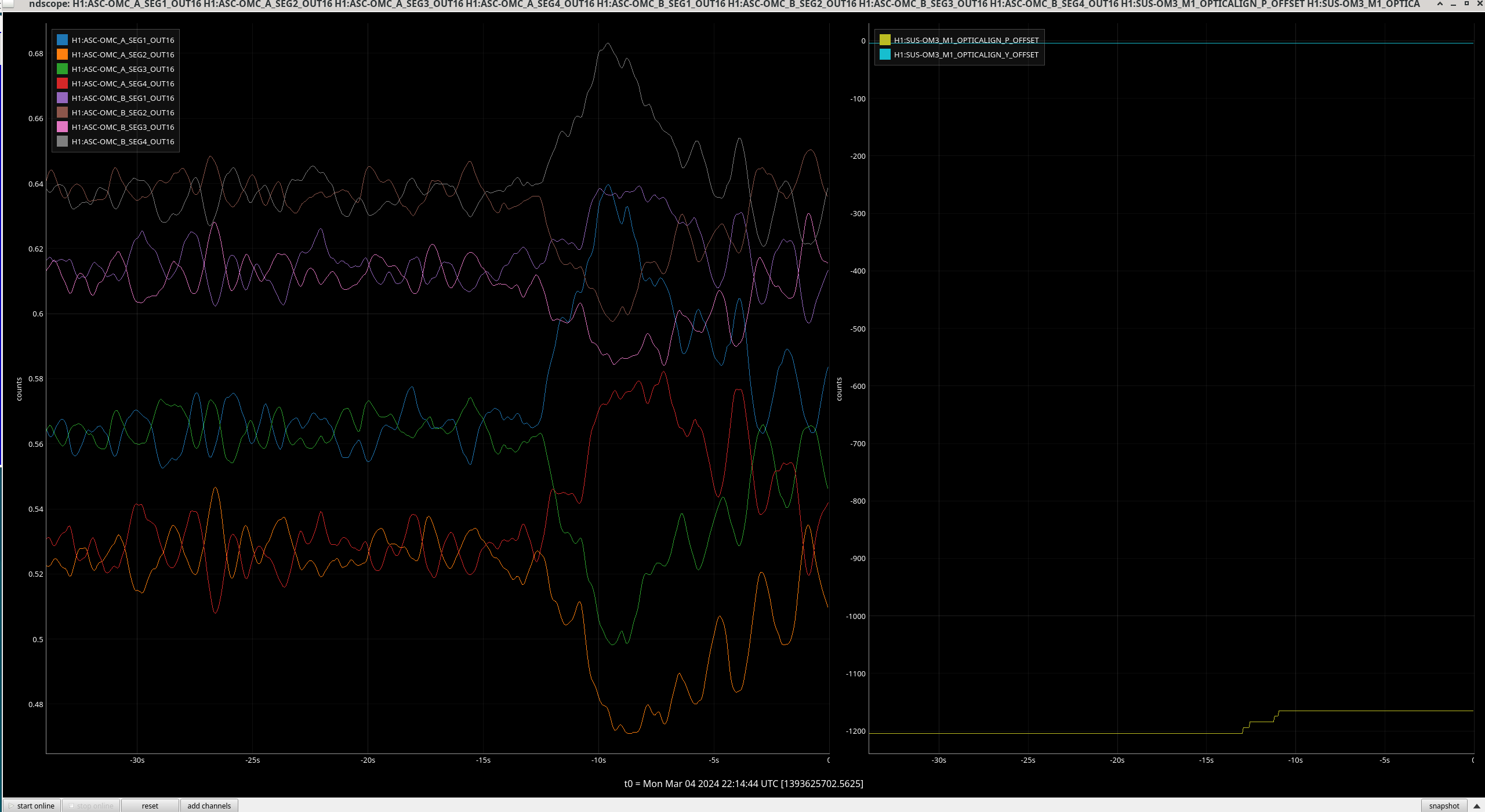The height and width of the screenshot is (812, 1485).
Task: Click the A_SEG3_OUT16 green legend swatch
Action: pyautogui.click(x=63, y=69)
